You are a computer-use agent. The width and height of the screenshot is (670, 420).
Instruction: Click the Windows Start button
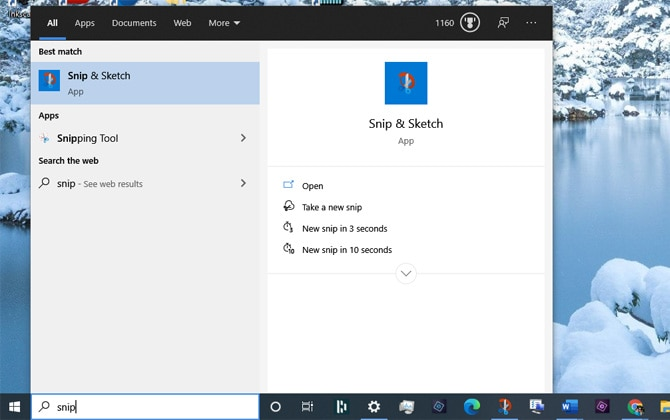click(15, 407)
